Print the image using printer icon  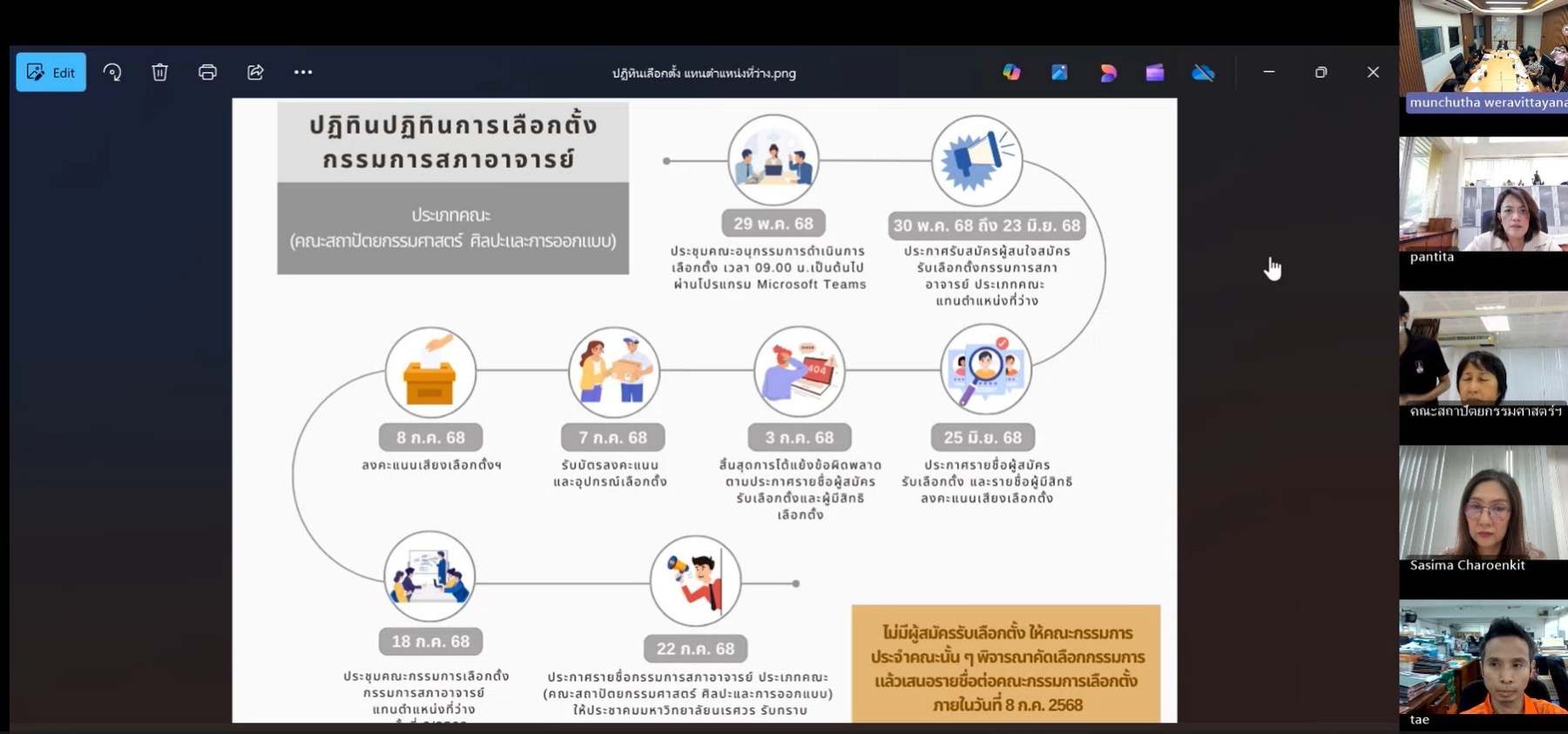click(x=207, y=72)
